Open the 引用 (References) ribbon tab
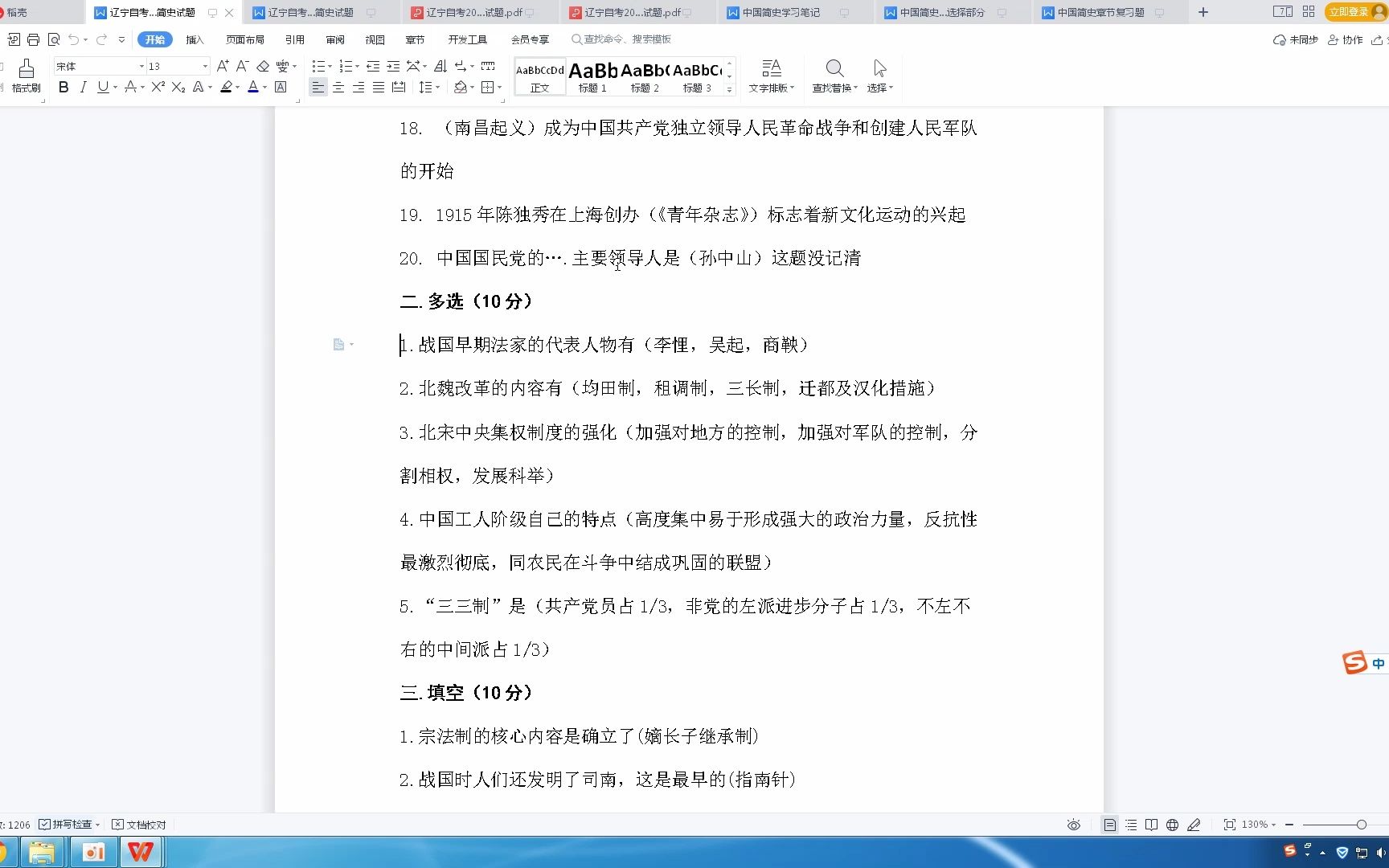This screenshot has height=868, width=1389. pyautogui.click(x=295, y=39)
